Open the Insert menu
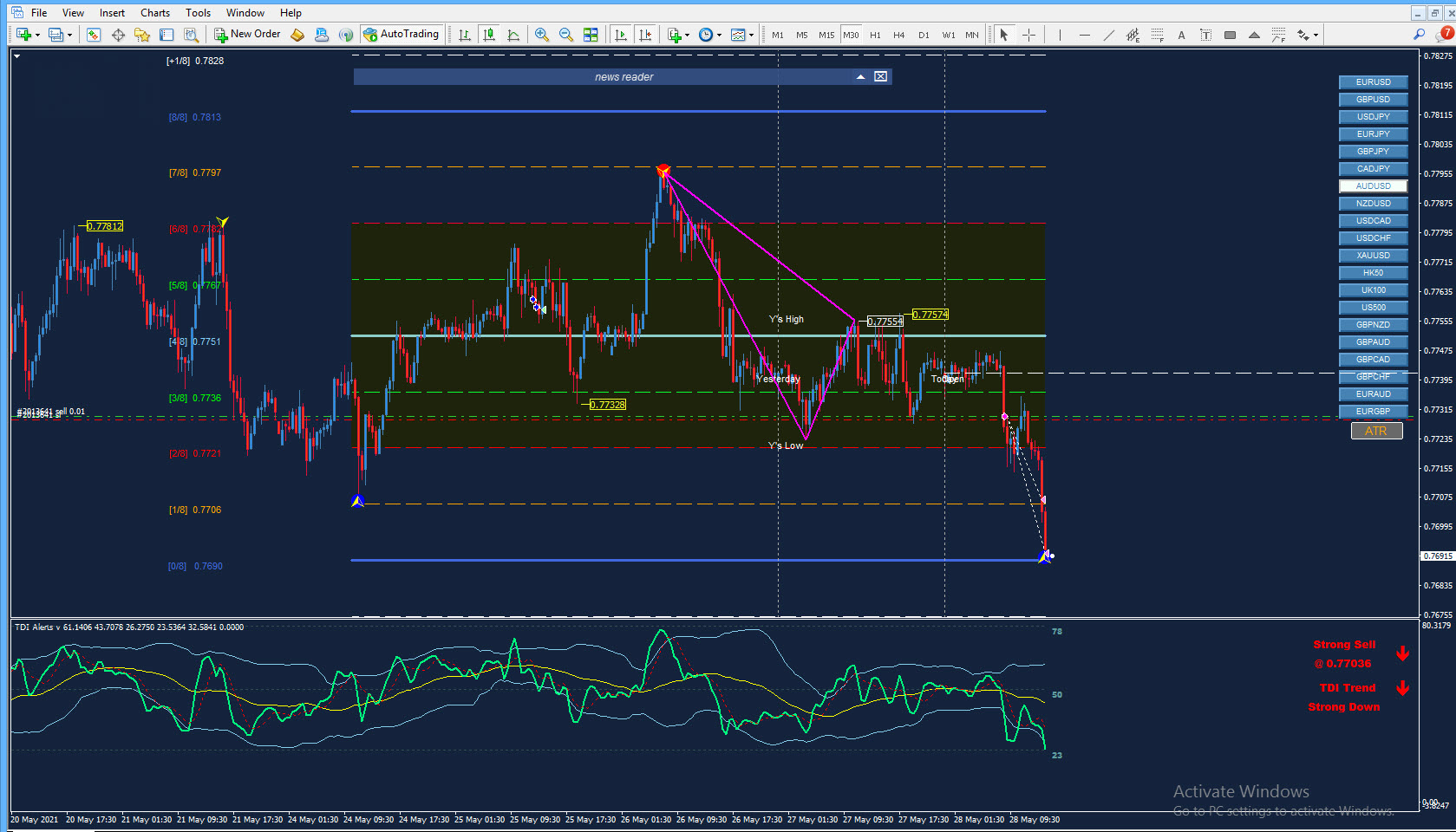This screenshot has width=1456, height=832. click(x=112, y=12)
